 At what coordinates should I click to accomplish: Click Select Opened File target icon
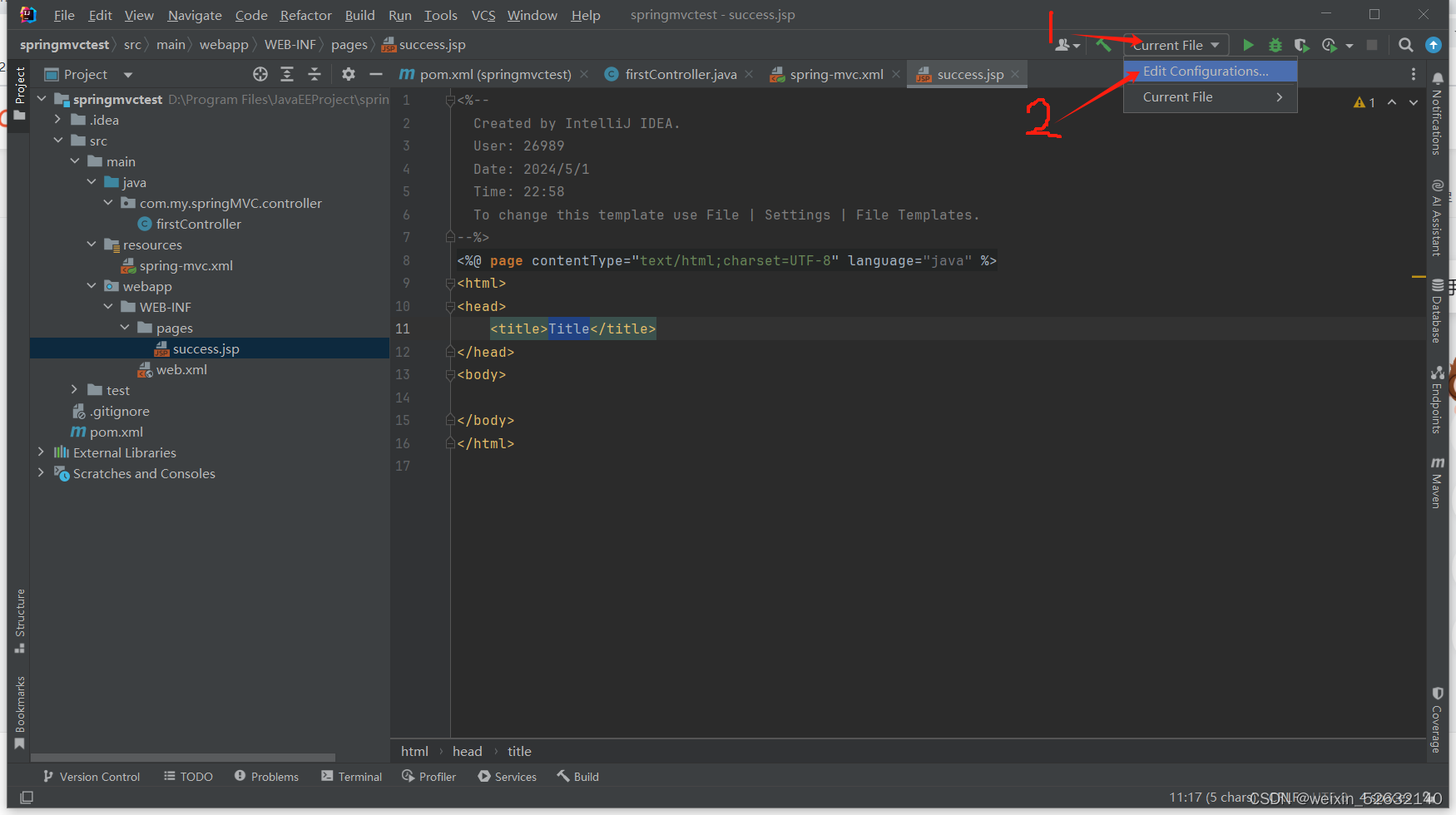260,74
